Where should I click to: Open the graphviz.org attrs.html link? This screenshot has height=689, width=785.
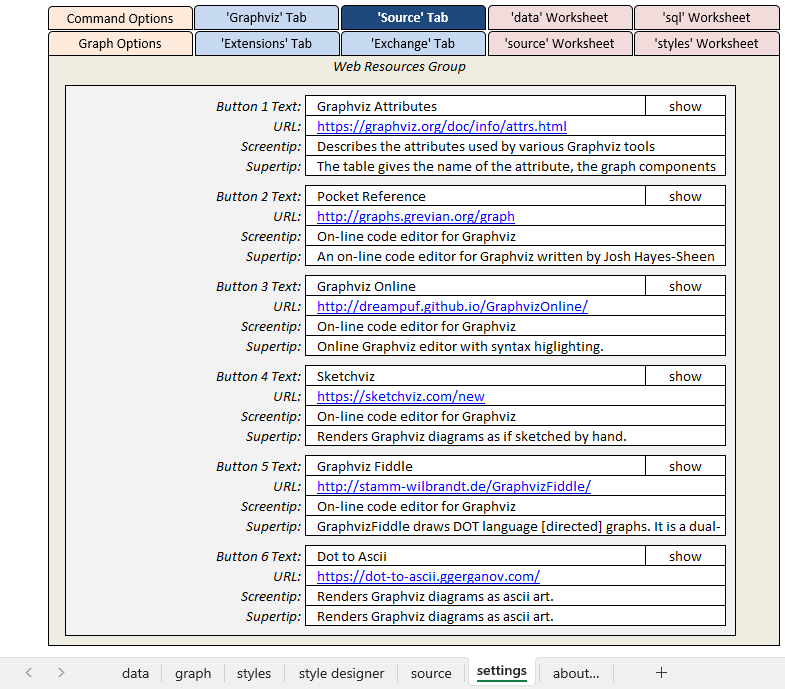click(x=441, y=127)
